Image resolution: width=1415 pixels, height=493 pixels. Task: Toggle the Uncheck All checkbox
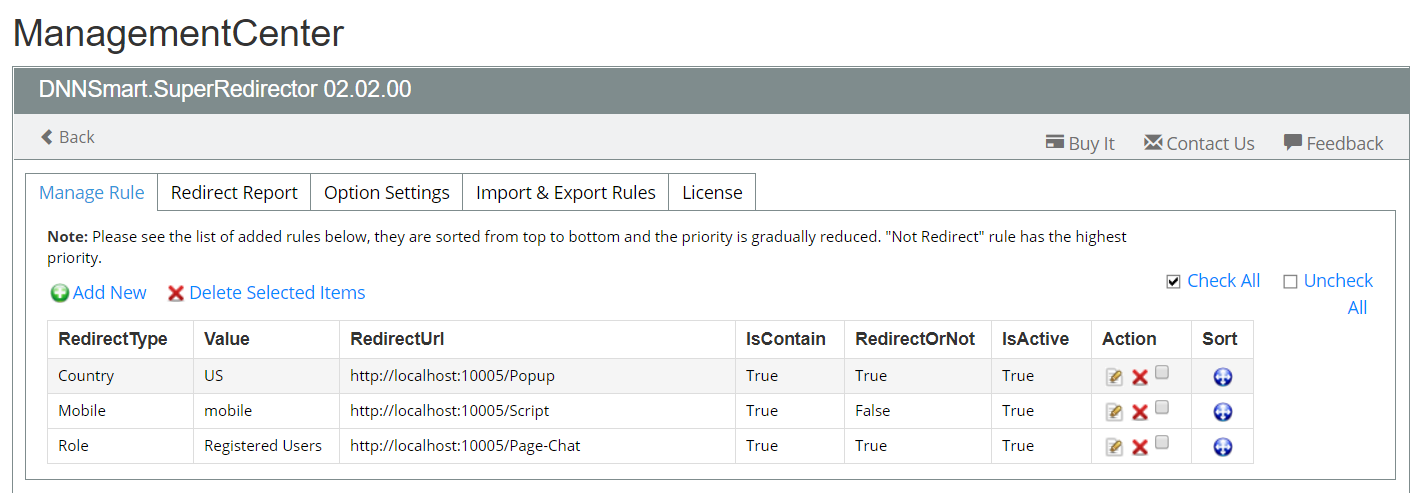coord(1290,282)
